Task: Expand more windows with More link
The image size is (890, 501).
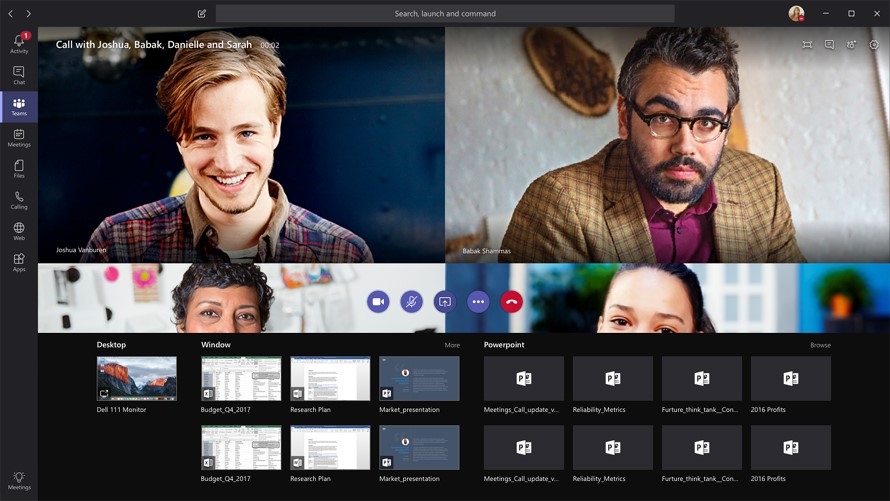Action: [x=452, y=345]
